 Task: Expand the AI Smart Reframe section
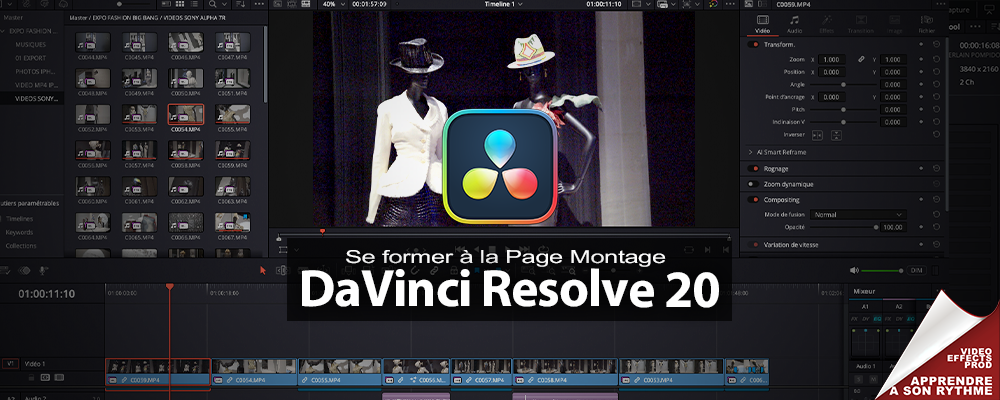tap(750, 152)
